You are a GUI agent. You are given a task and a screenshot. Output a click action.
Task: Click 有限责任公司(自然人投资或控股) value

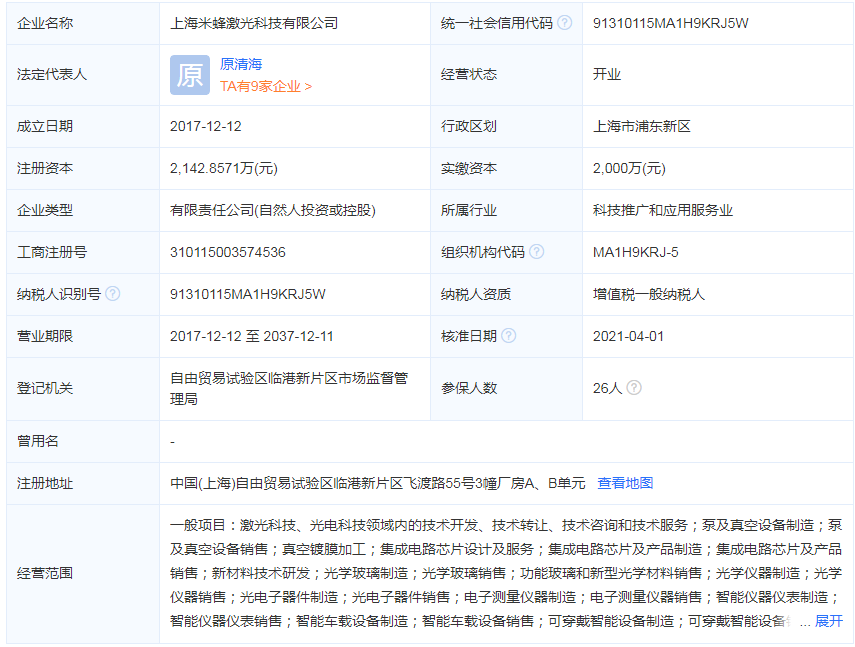pos(273,210)
